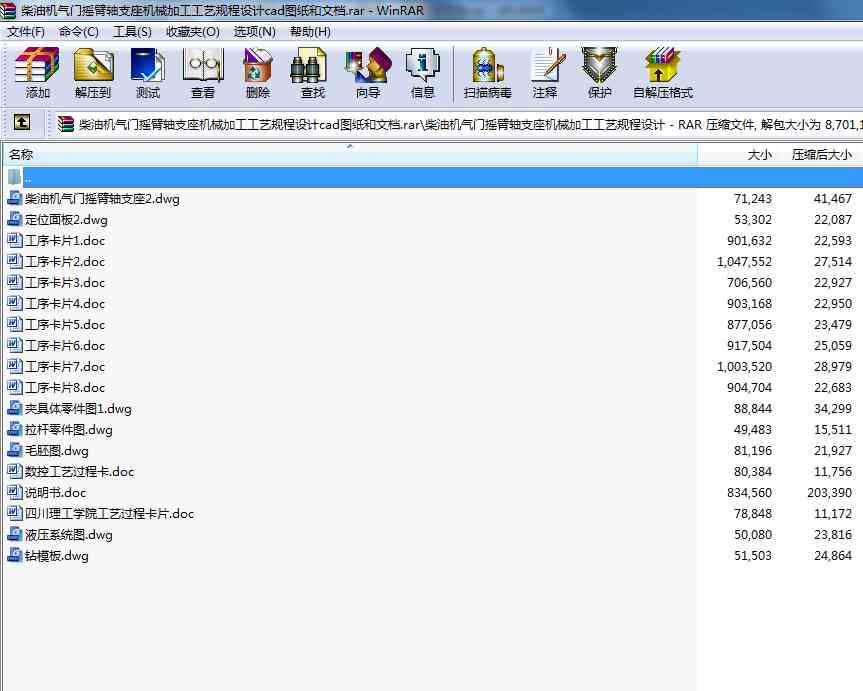Open the 注释 (Comment) tool

547,65
